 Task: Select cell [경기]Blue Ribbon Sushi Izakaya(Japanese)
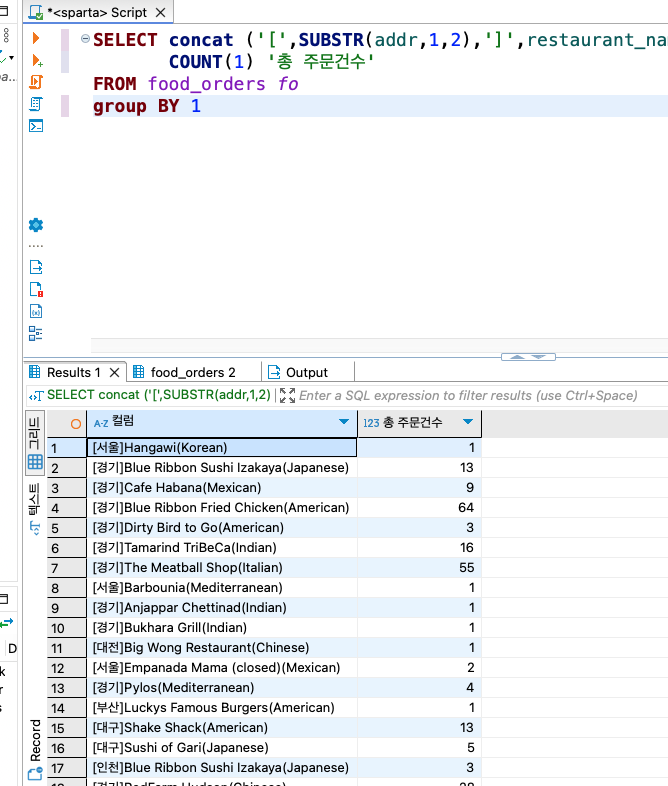(x=222, y=467)
